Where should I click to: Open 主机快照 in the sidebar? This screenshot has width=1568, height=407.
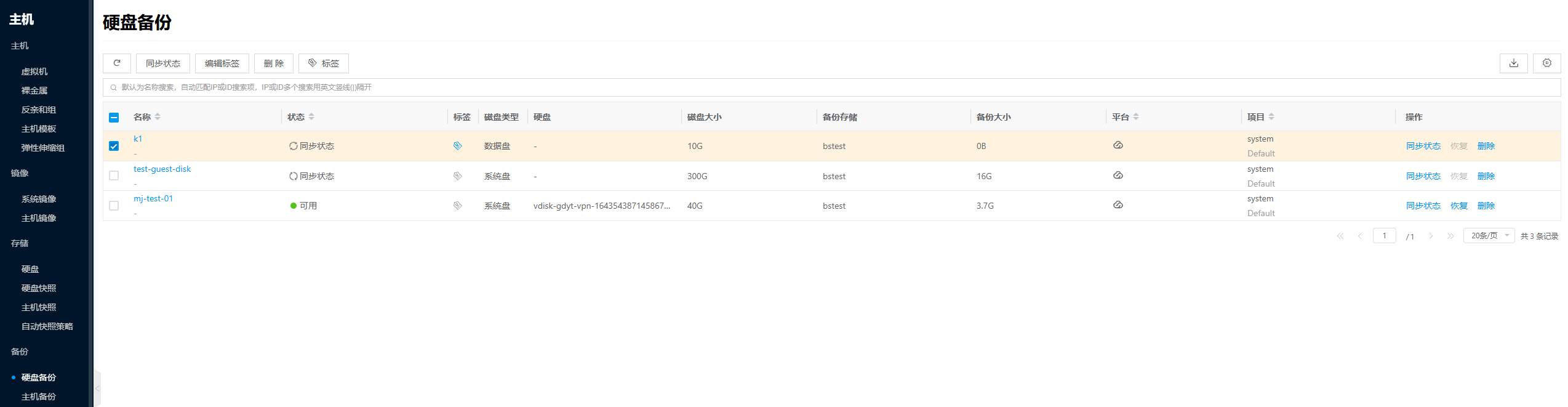point(39,307)
